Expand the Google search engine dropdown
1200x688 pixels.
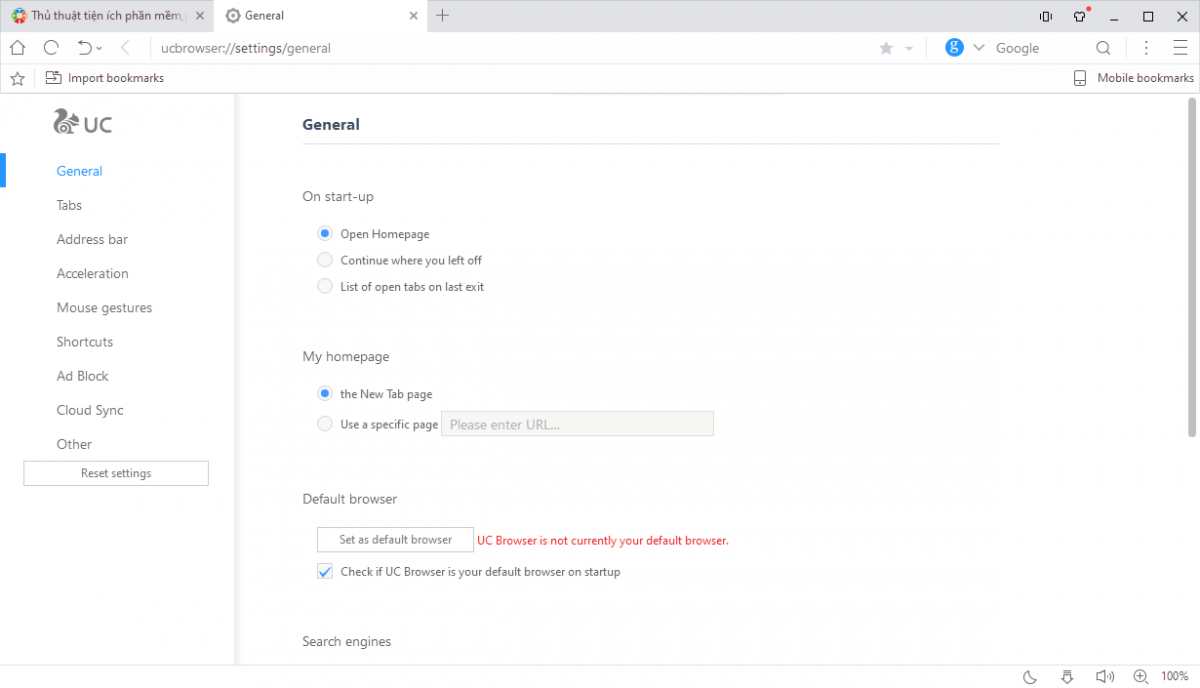979,48
